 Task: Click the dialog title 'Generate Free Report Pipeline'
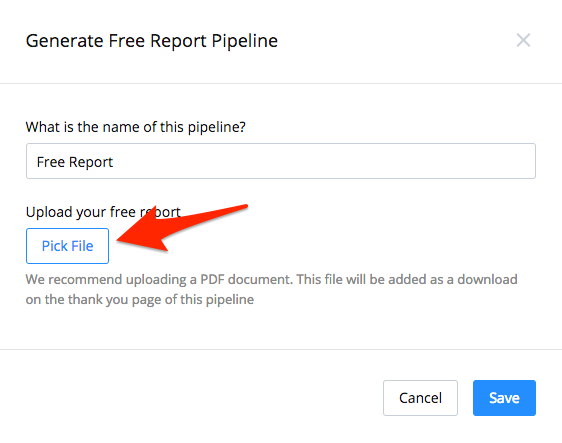[152, 41]
